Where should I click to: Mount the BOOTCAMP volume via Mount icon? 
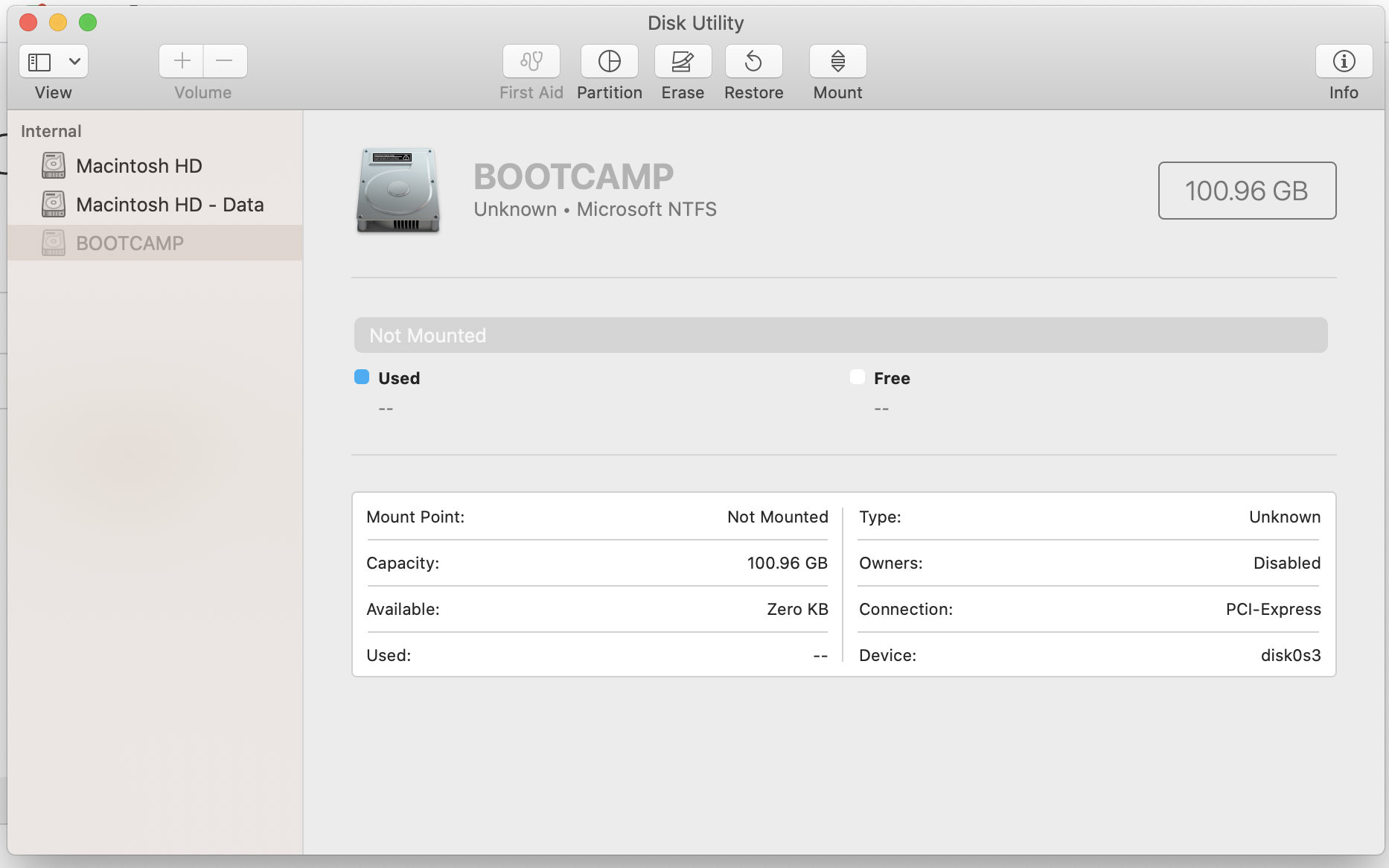[x=838, y=61]
